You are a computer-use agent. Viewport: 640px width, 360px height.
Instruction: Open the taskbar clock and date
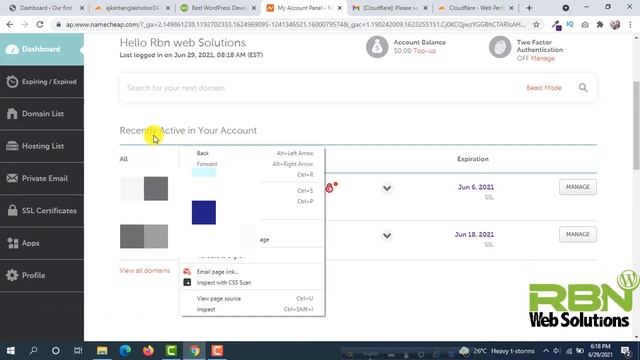tap(600, 351)
